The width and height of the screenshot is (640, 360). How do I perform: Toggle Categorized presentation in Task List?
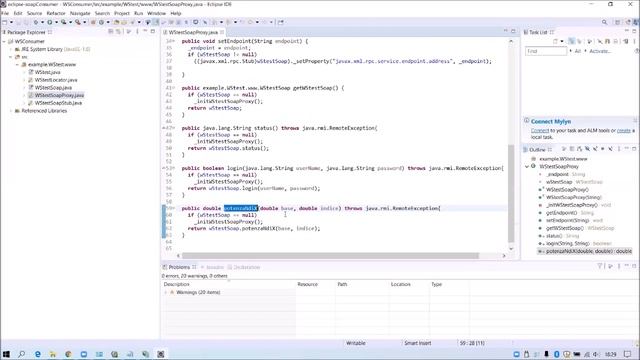571,41
